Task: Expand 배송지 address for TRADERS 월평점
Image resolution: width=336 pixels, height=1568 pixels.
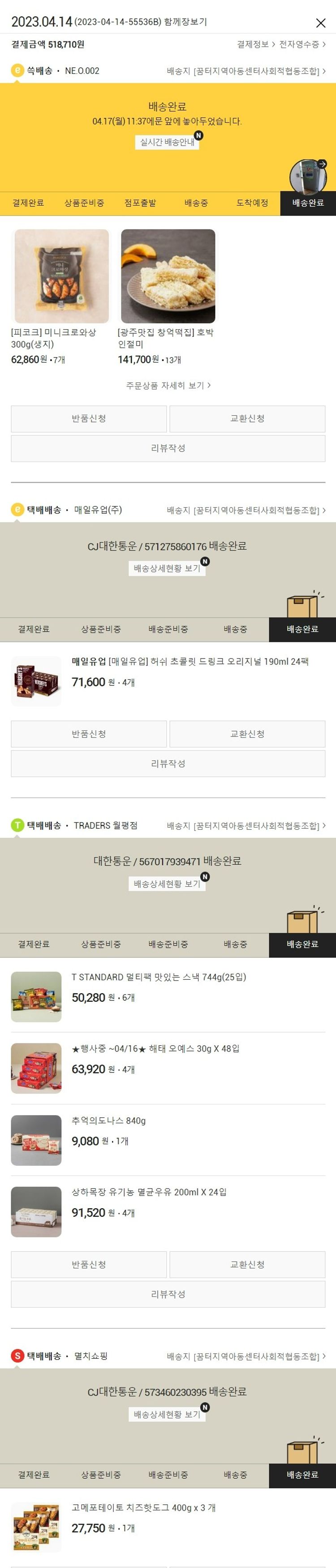Action: [246, 826]
